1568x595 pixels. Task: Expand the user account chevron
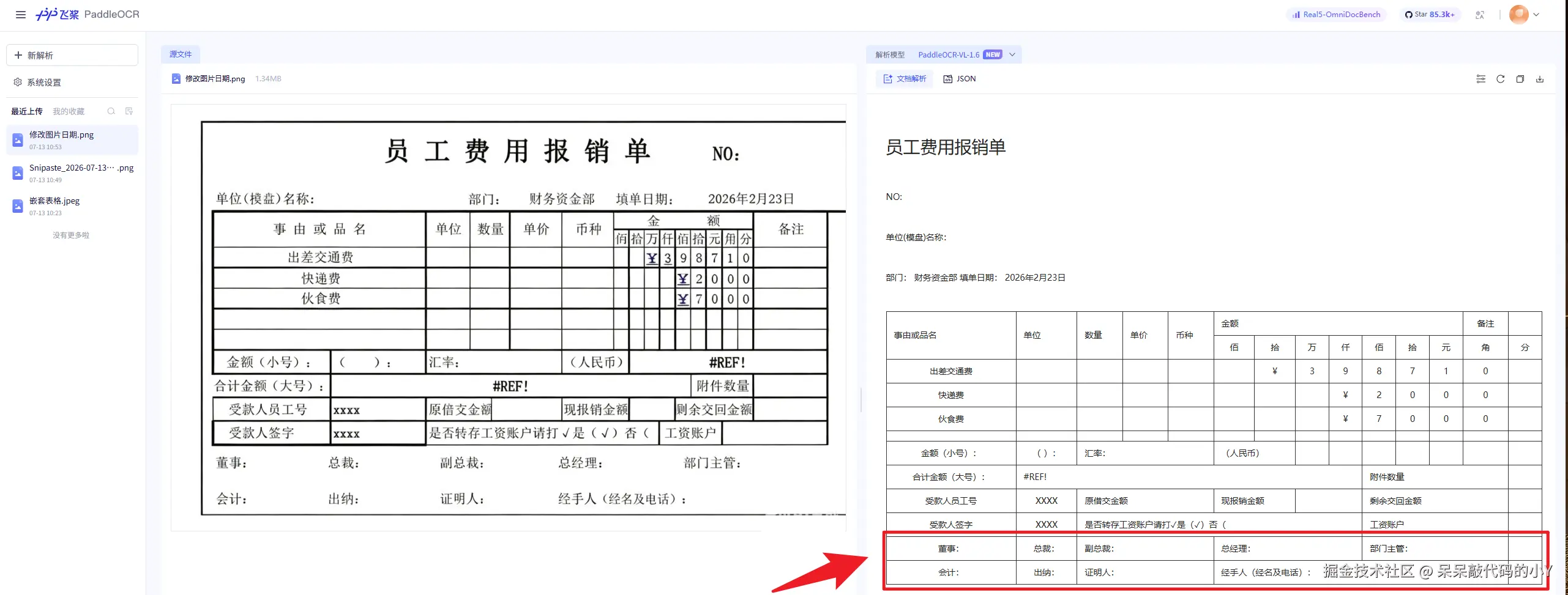pyautogui.click(x=1536, y=15)
